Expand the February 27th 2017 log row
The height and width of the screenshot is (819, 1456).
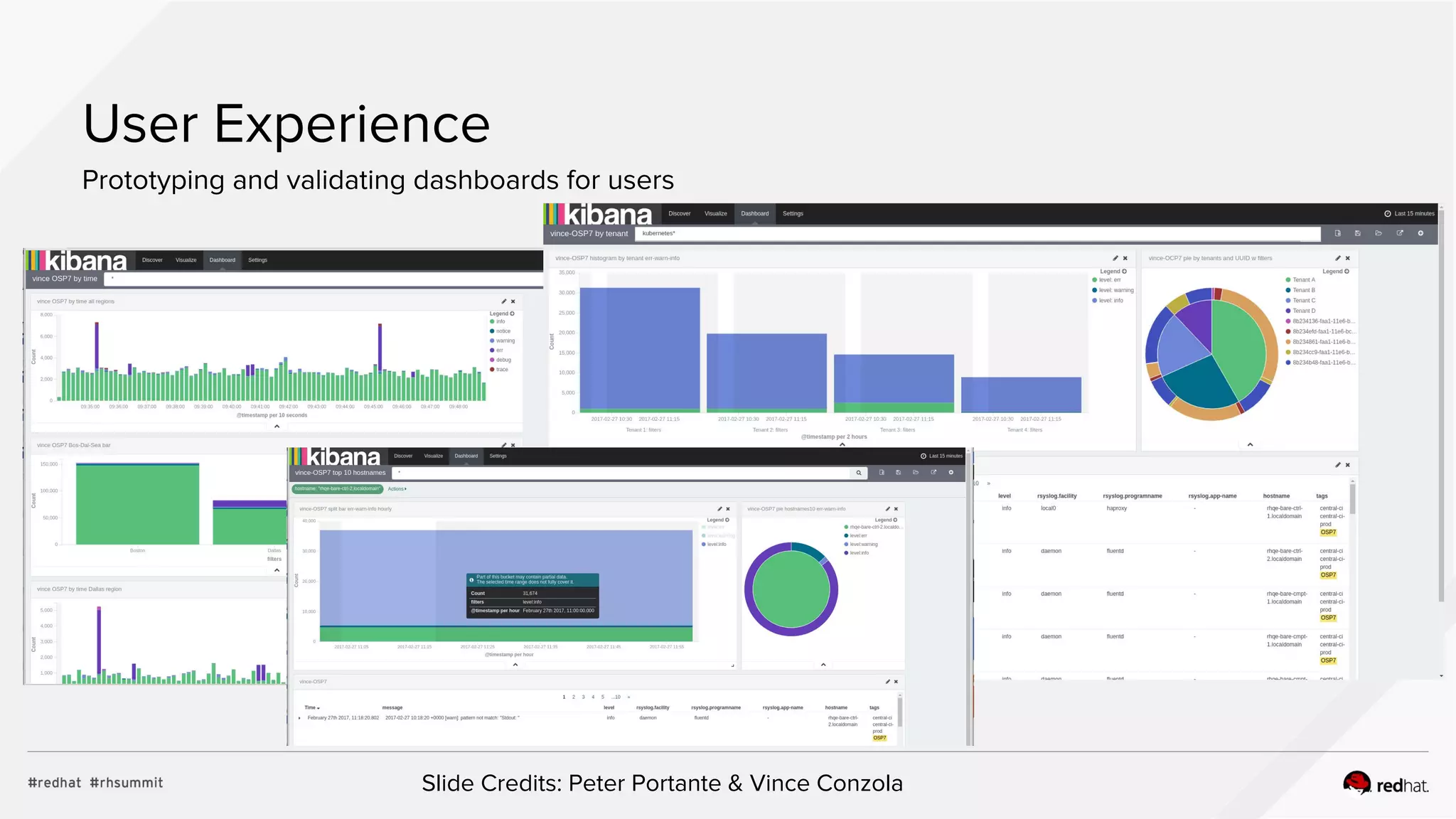(300, 718)
